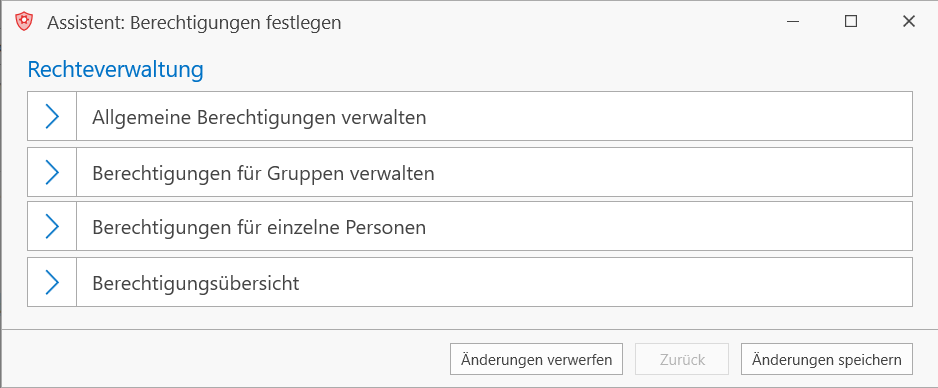Click empty space right of the Rechteverwaltung heading
938x388 pixels.
(x=556, y=70)
